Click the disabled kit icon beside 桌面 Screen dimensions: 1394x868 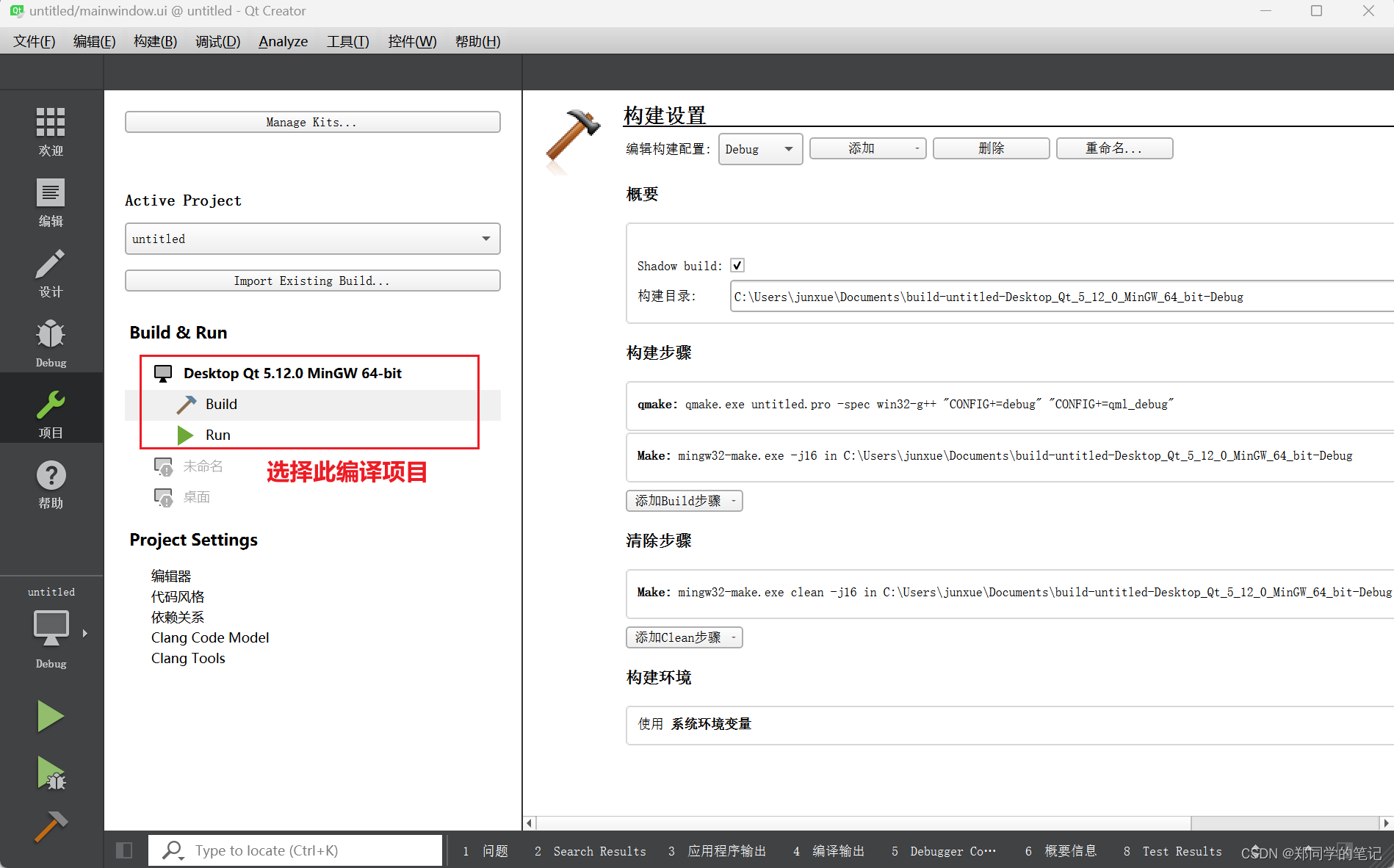click(x=163, y=497)
